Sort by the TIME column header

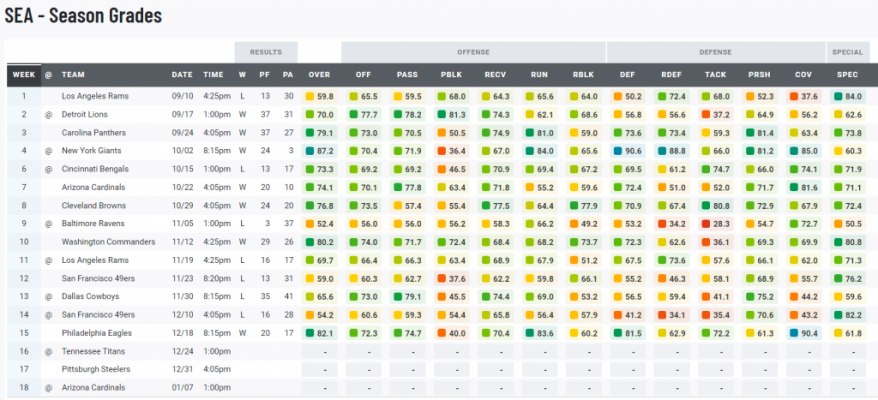[x=213, y=75]
